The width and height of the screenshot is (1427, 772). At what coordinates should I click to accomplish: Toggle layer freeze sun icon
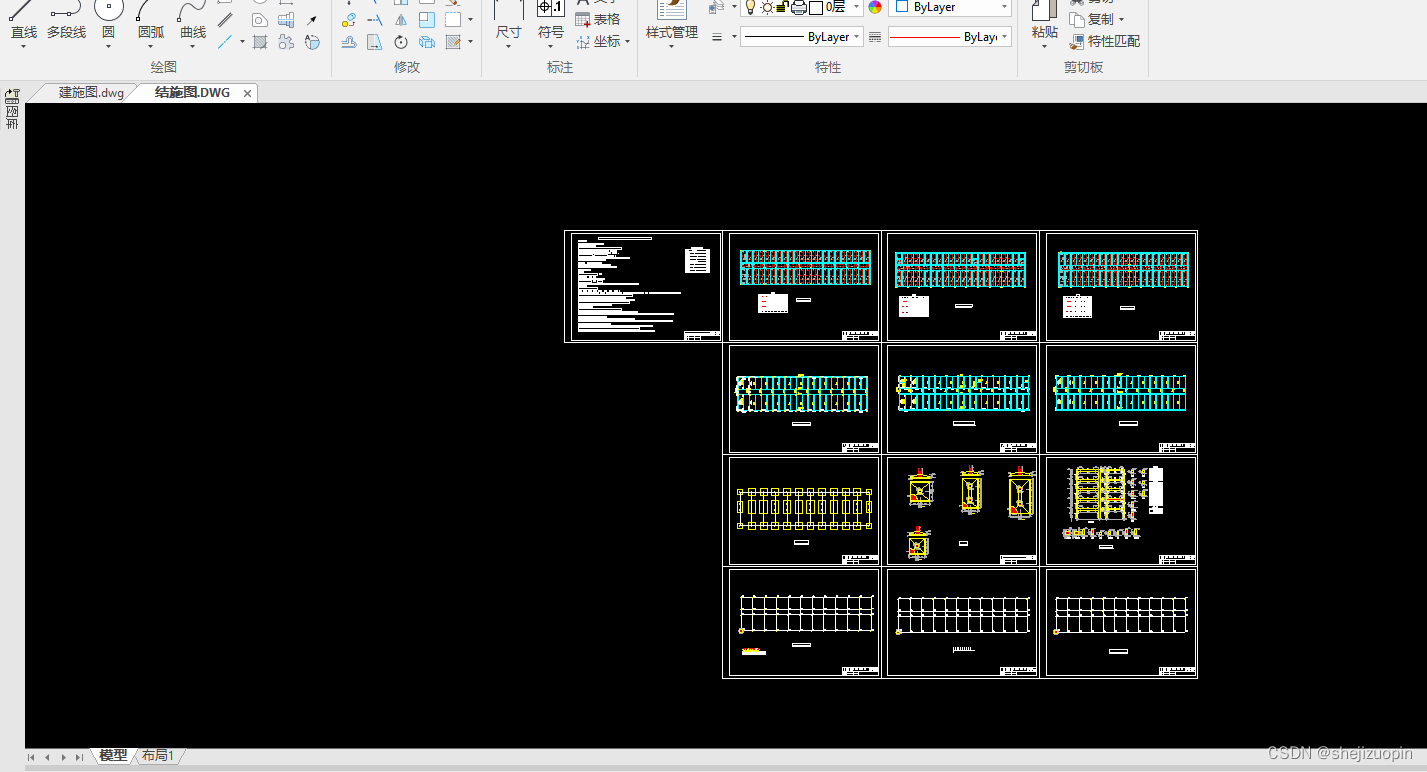767,6
